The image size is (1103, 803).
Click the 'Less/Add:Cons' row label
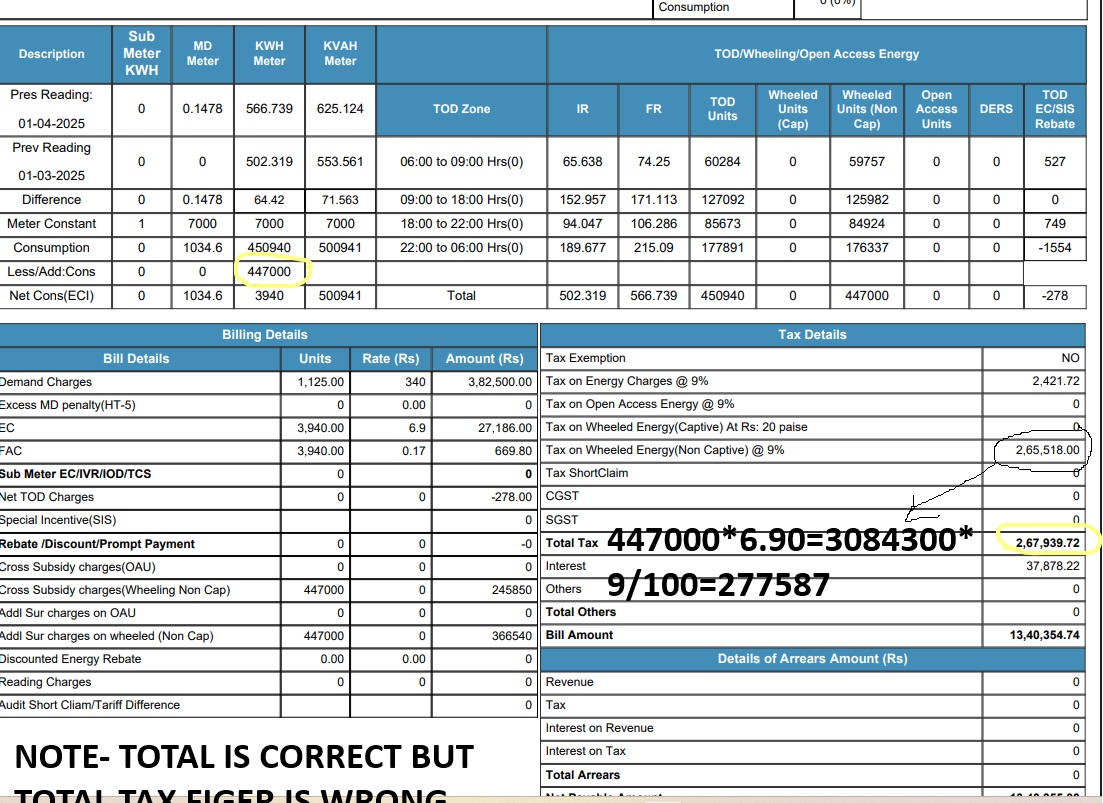click(51, 271)
